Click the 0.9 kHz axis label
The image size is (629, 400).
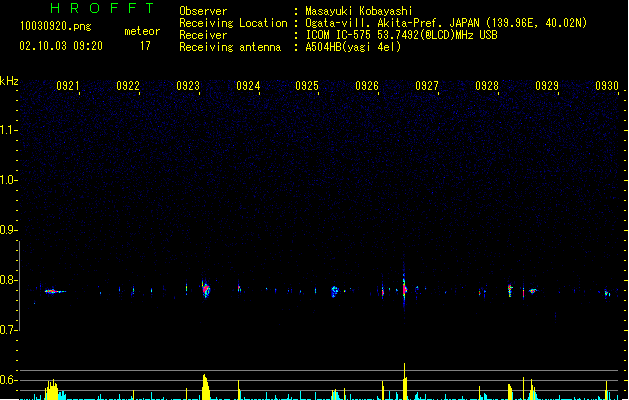coord(8,230)
